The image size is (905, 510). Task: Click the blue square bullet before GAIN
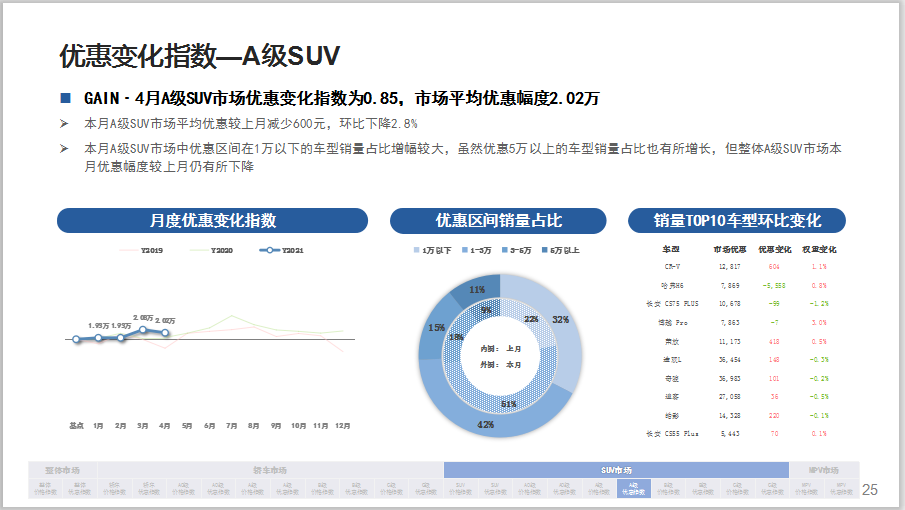tap(66, 98)
